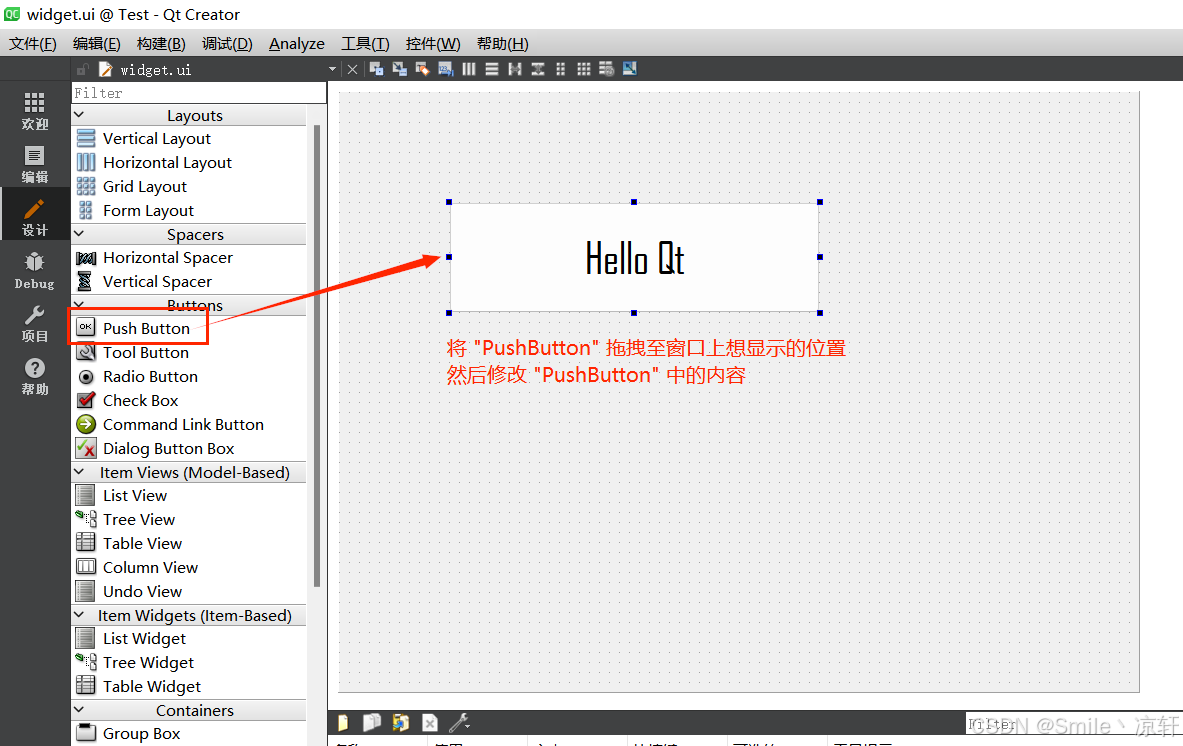1183x746 pixels.
Task: Click the widget.ui file icon
Action: tap(106, 69)
